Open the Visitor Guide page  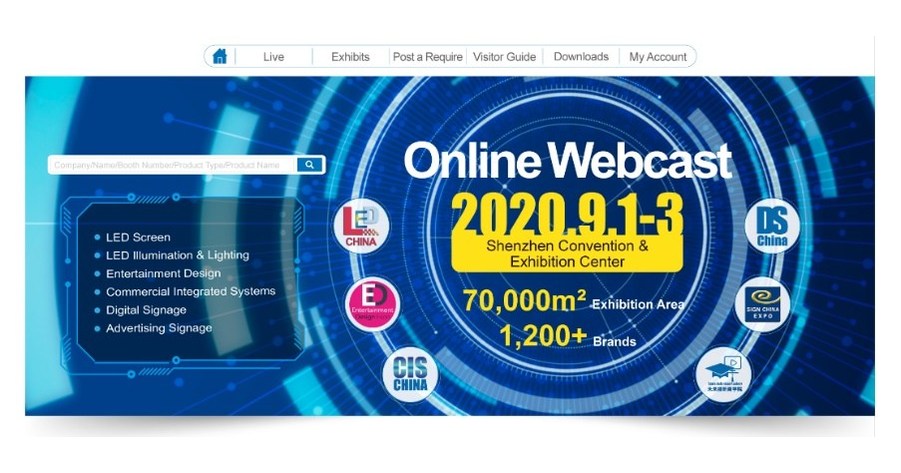504,57
